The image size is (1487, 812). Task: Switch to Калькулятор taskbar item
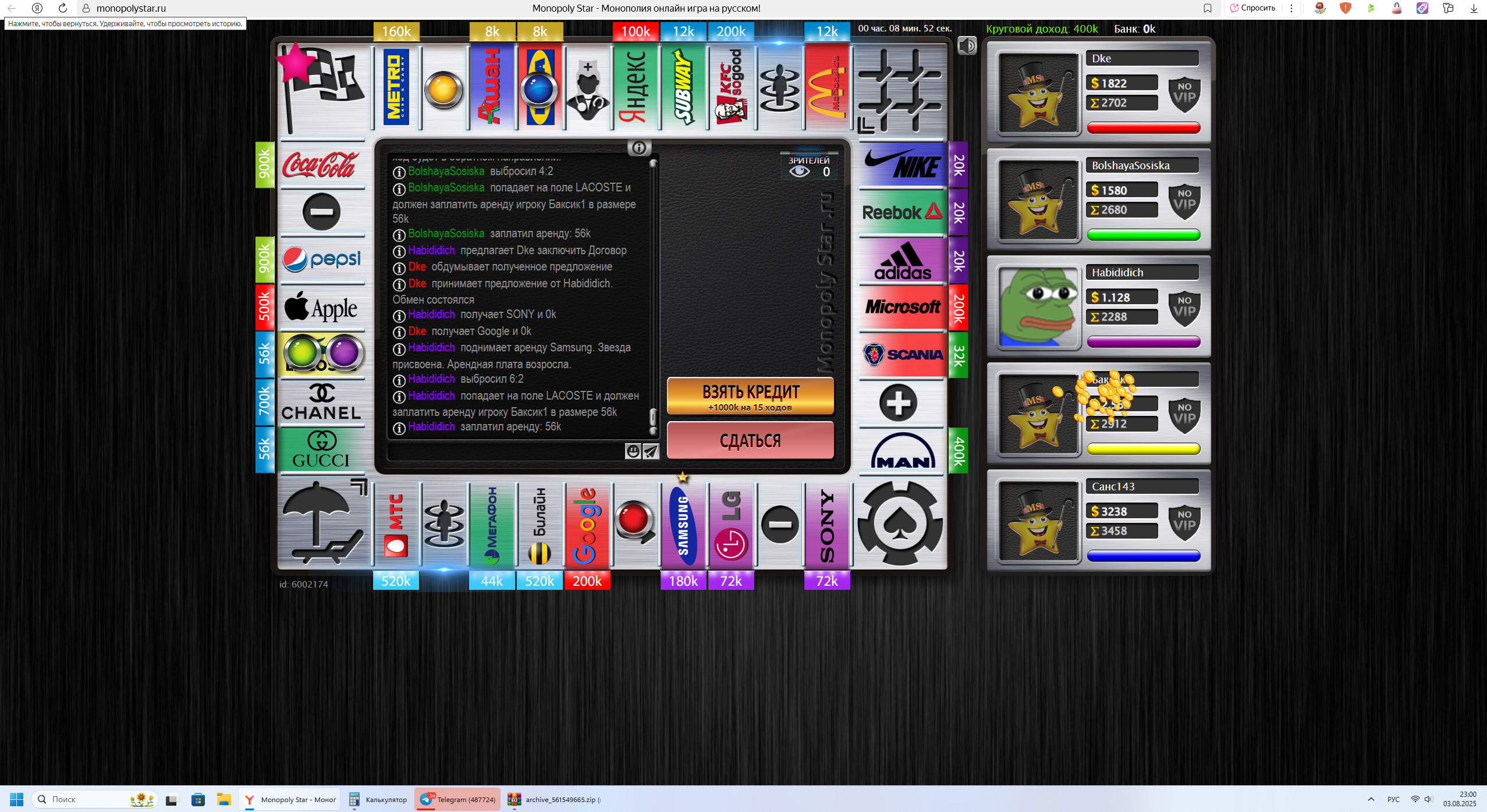[x=378, y=799]
